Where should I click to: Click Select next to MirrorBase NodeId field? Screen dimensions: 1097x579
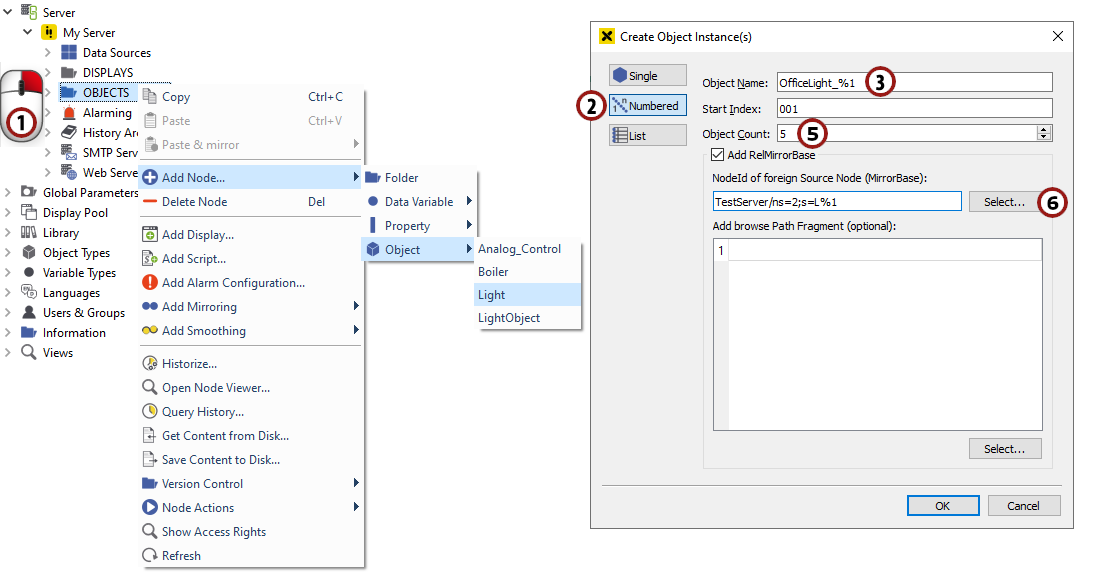1004,202
